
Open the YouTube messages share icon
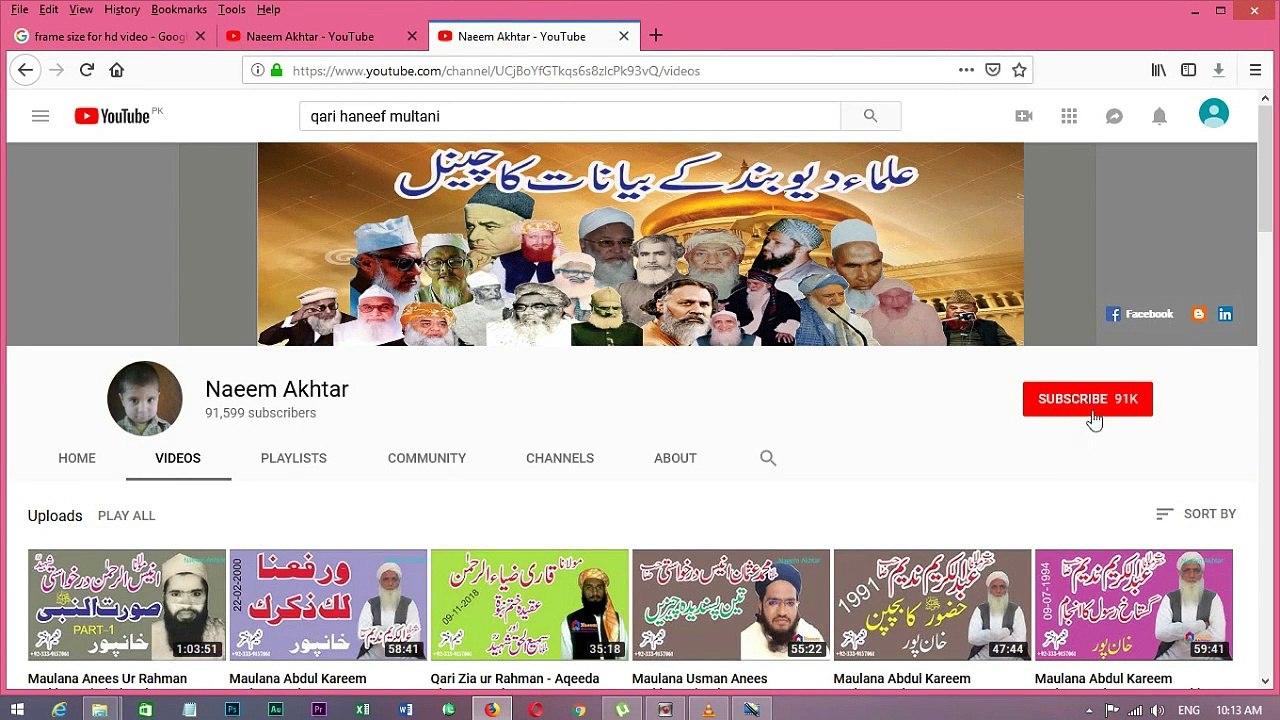(1114, 116)
